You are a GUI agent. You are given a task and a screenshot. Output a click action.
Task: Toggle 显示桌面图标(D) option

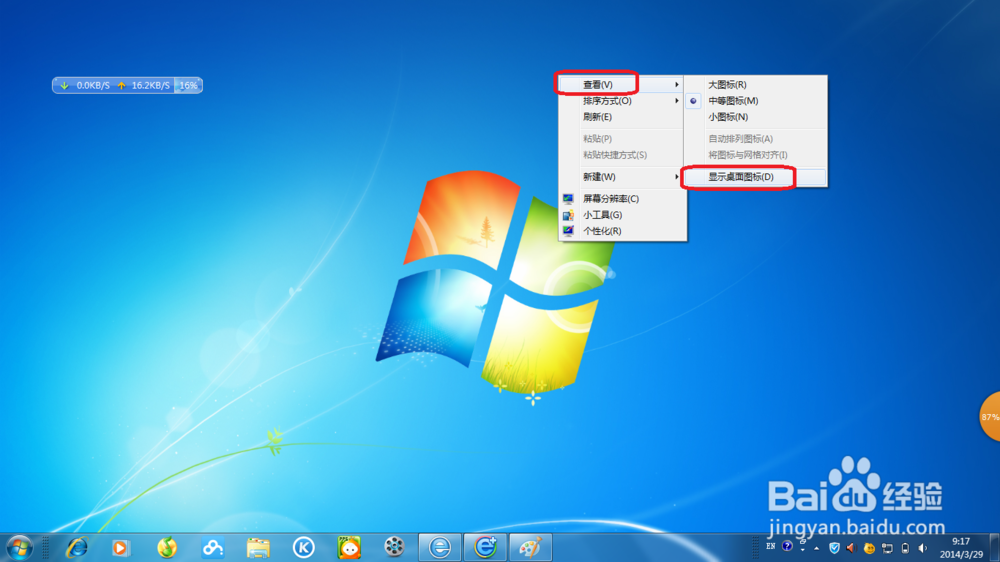click(x=756, y=177)
